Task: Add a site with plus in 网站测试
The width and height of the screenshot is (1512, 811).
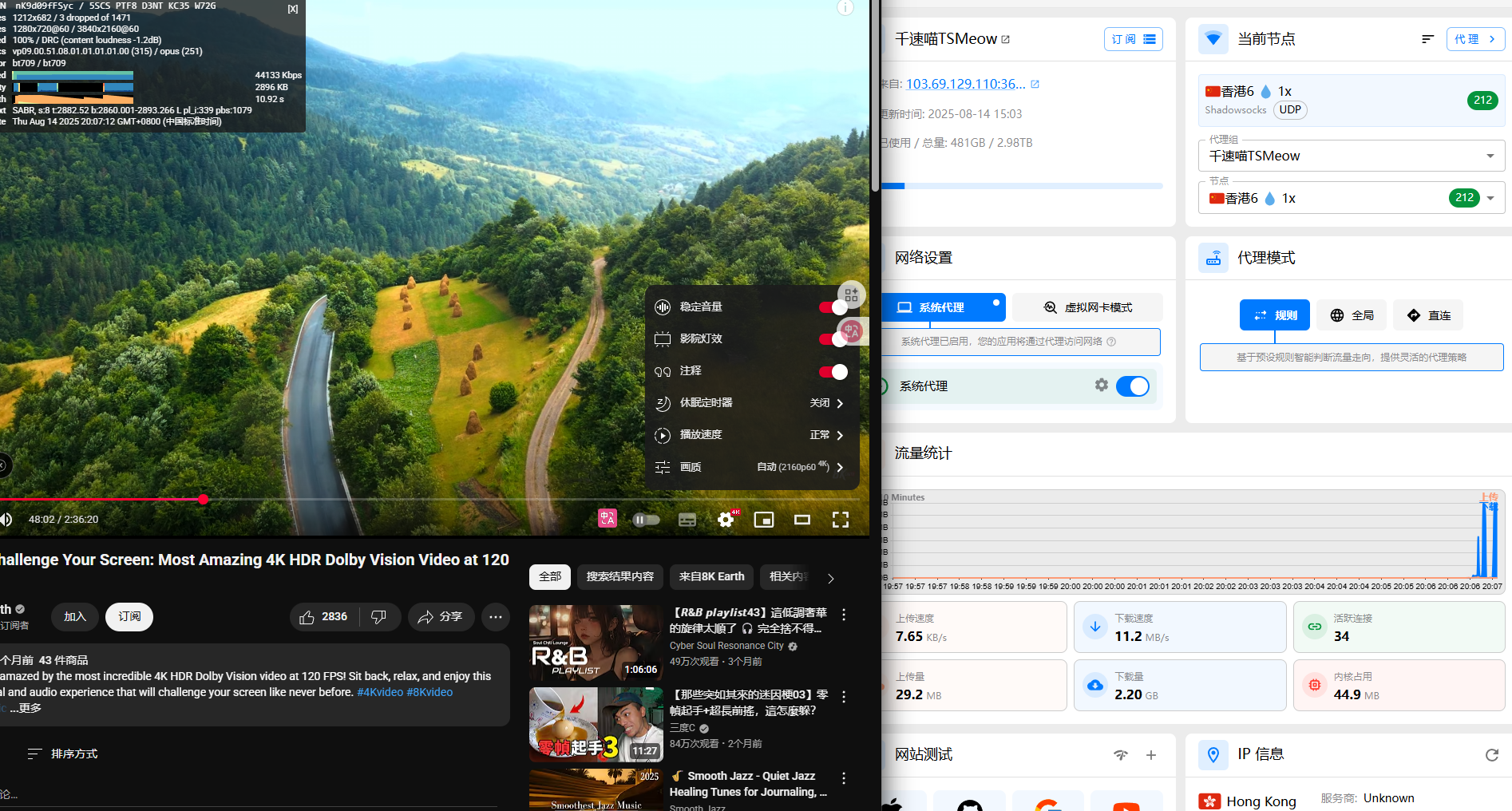Action: pos(1151,755)
